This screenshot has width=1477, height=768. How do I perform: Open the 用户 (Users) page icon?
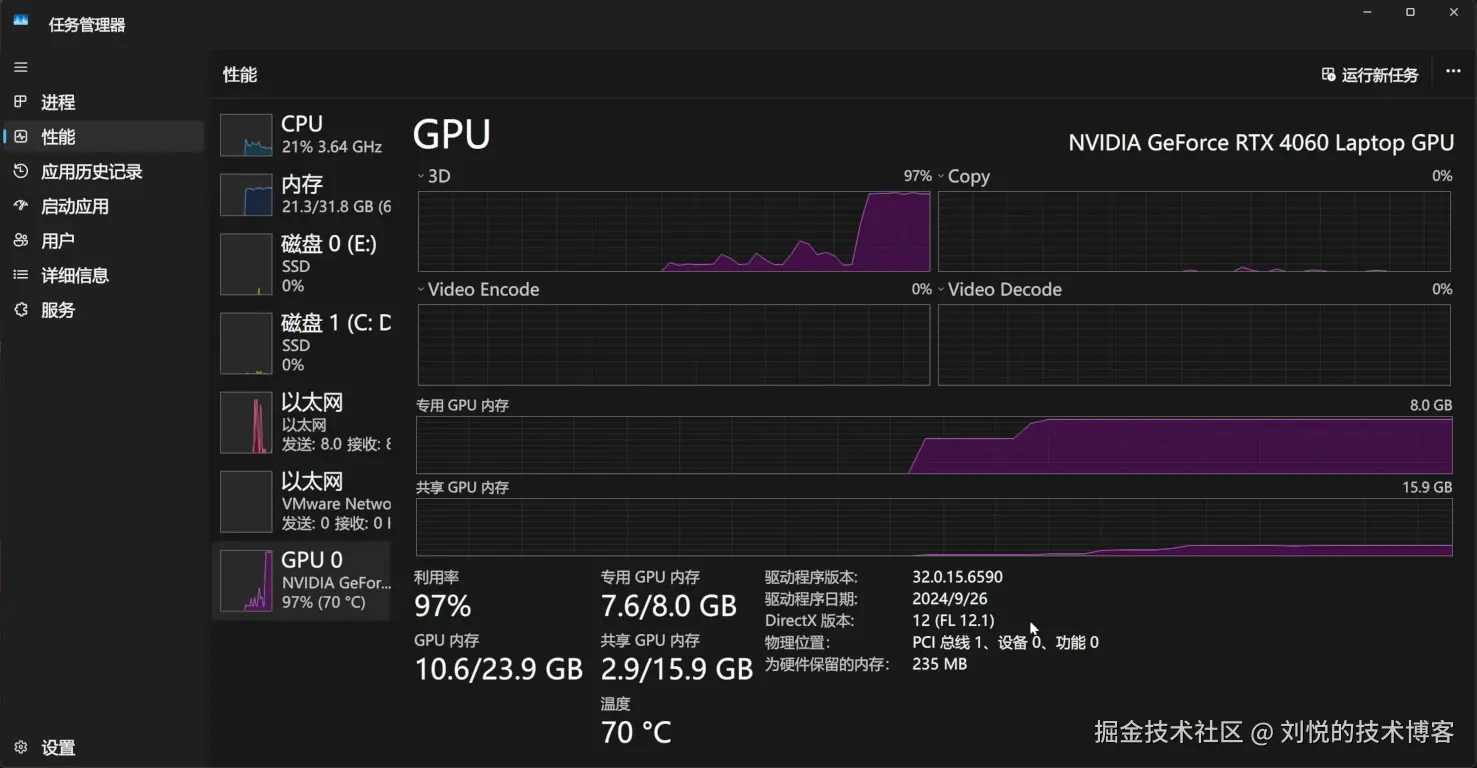(21, 241)
